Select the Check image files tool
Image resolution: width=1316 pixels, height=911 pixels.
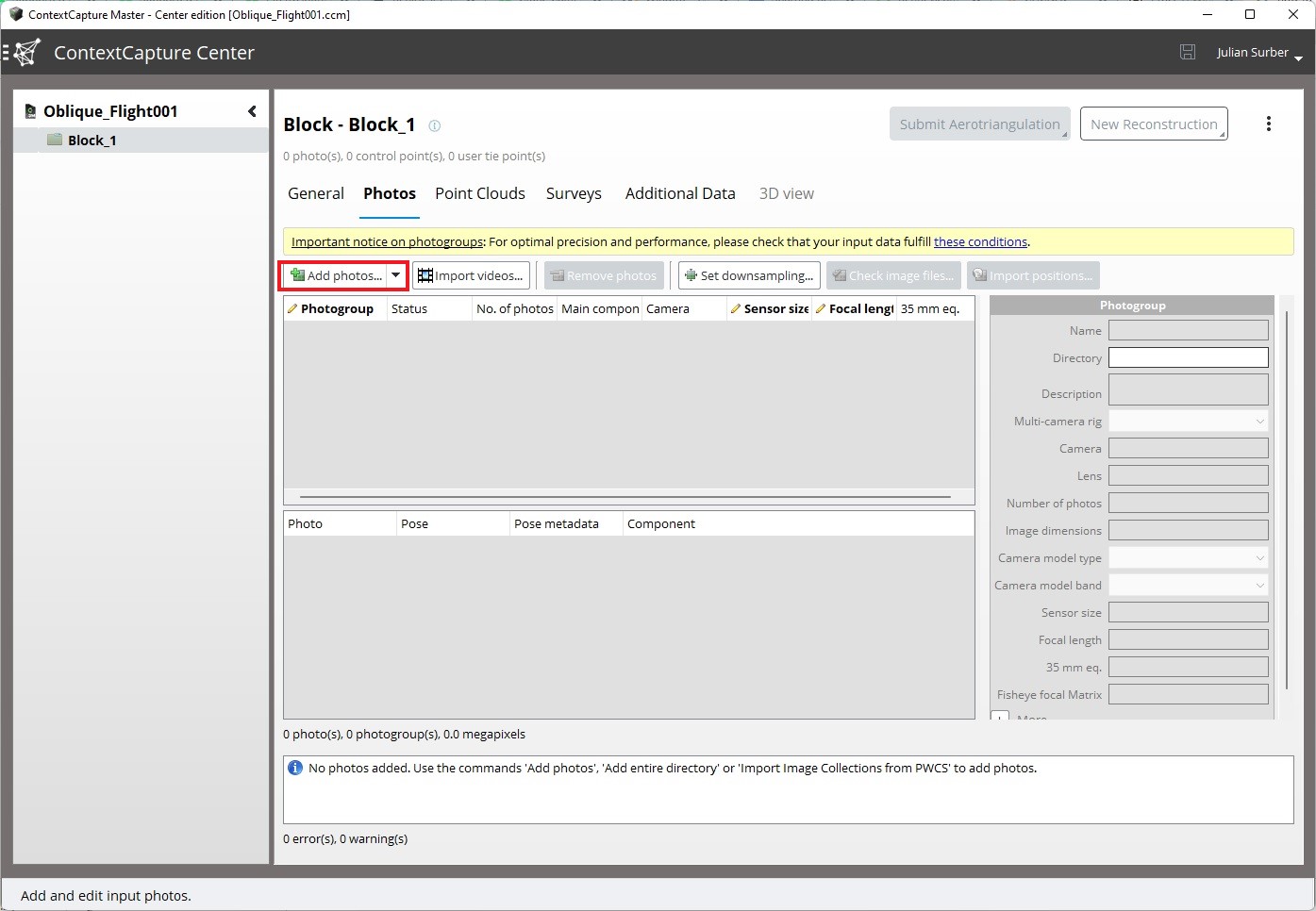coord(892,275)
